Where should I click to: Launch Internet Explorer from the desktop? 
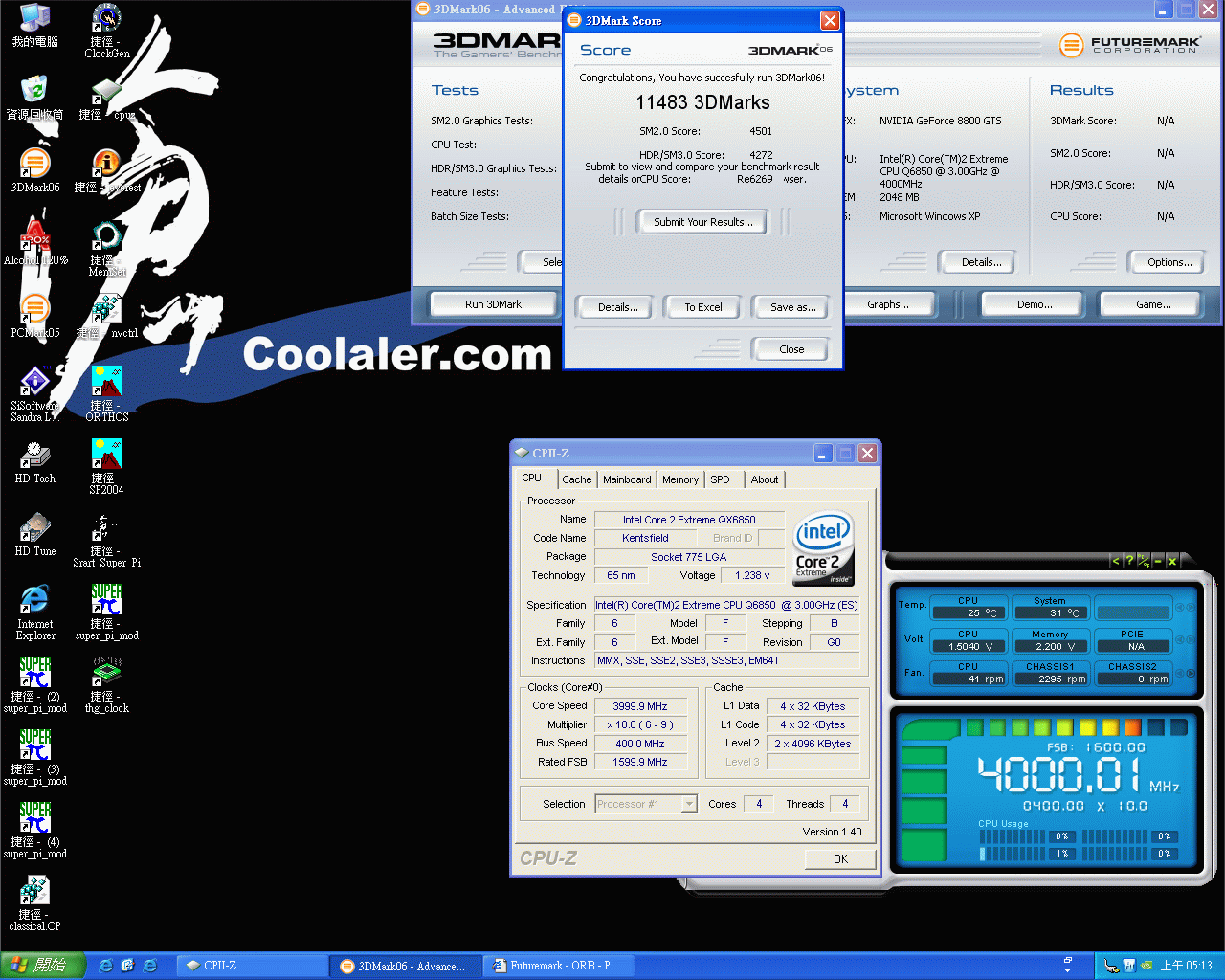35,612
